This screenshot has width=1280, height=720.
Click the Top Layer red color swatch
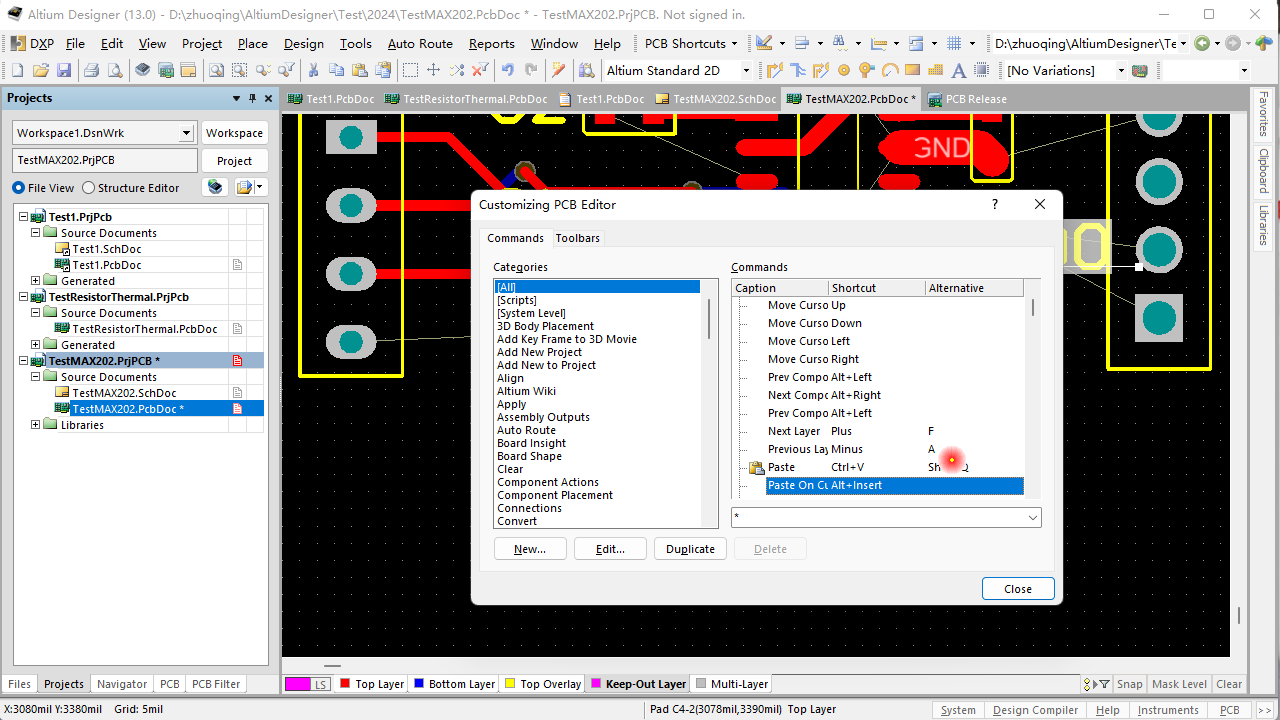(345, 684)
